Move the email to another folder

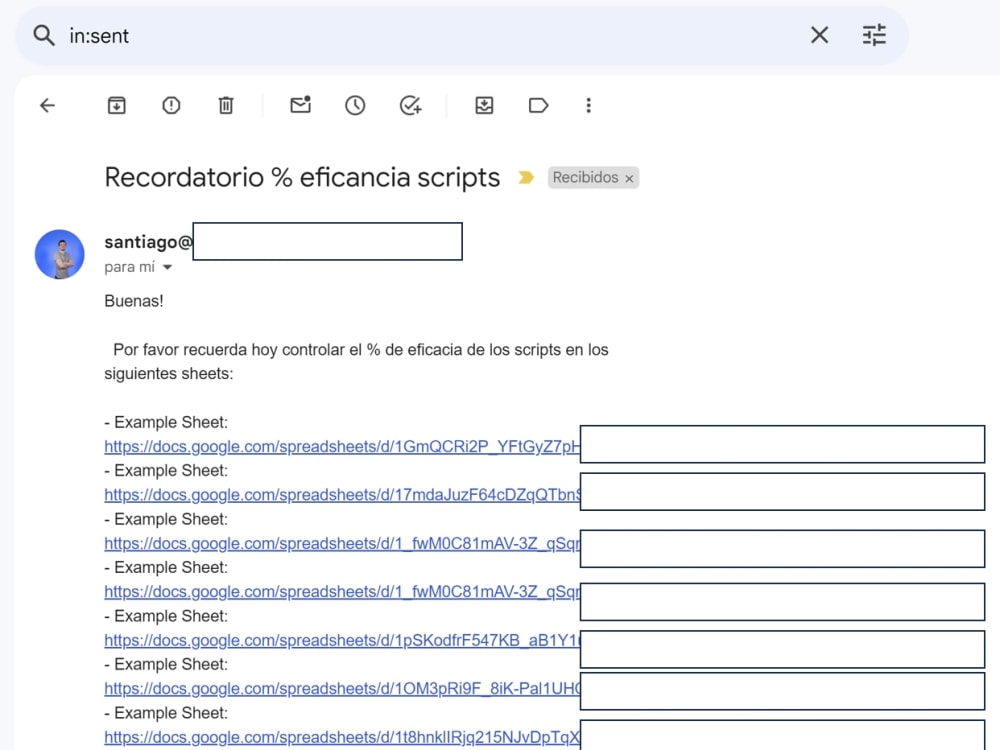[484, 105]
